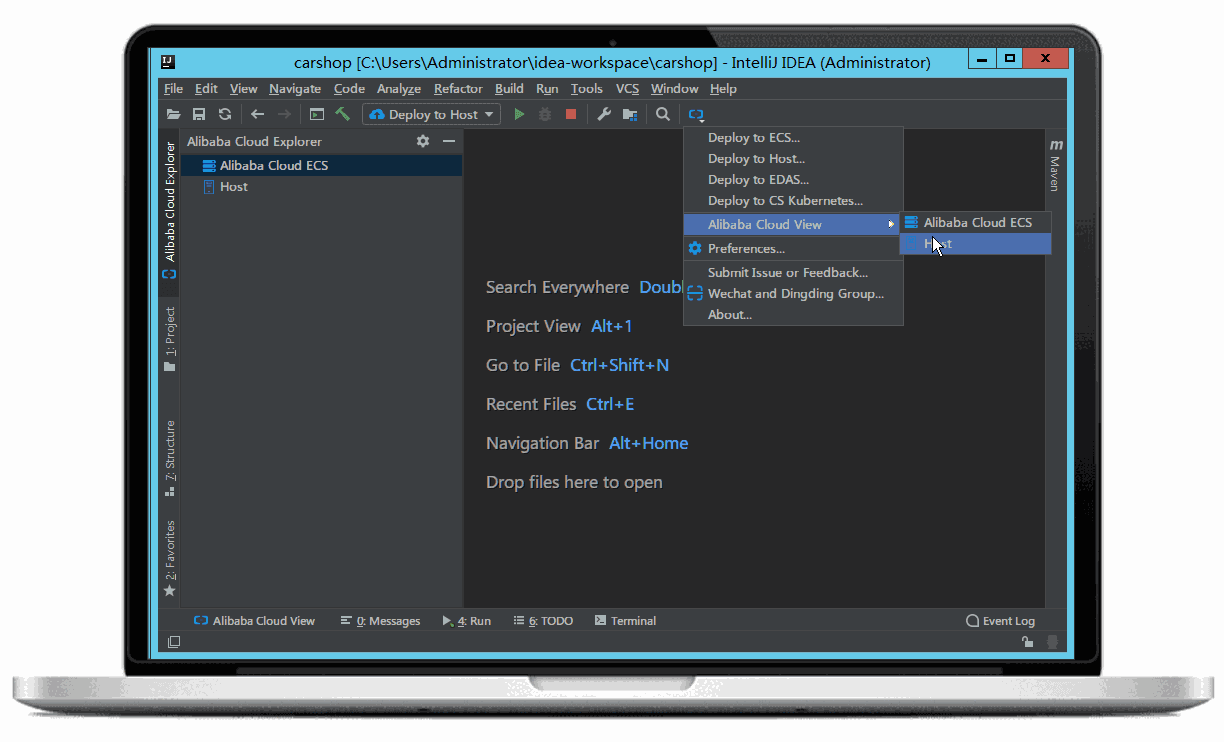Open the panel settings gear in Alibaba Cloud Explorer
Image resolution: width=1224 pixels, height=742 pixels.
[x=422, y=141]
